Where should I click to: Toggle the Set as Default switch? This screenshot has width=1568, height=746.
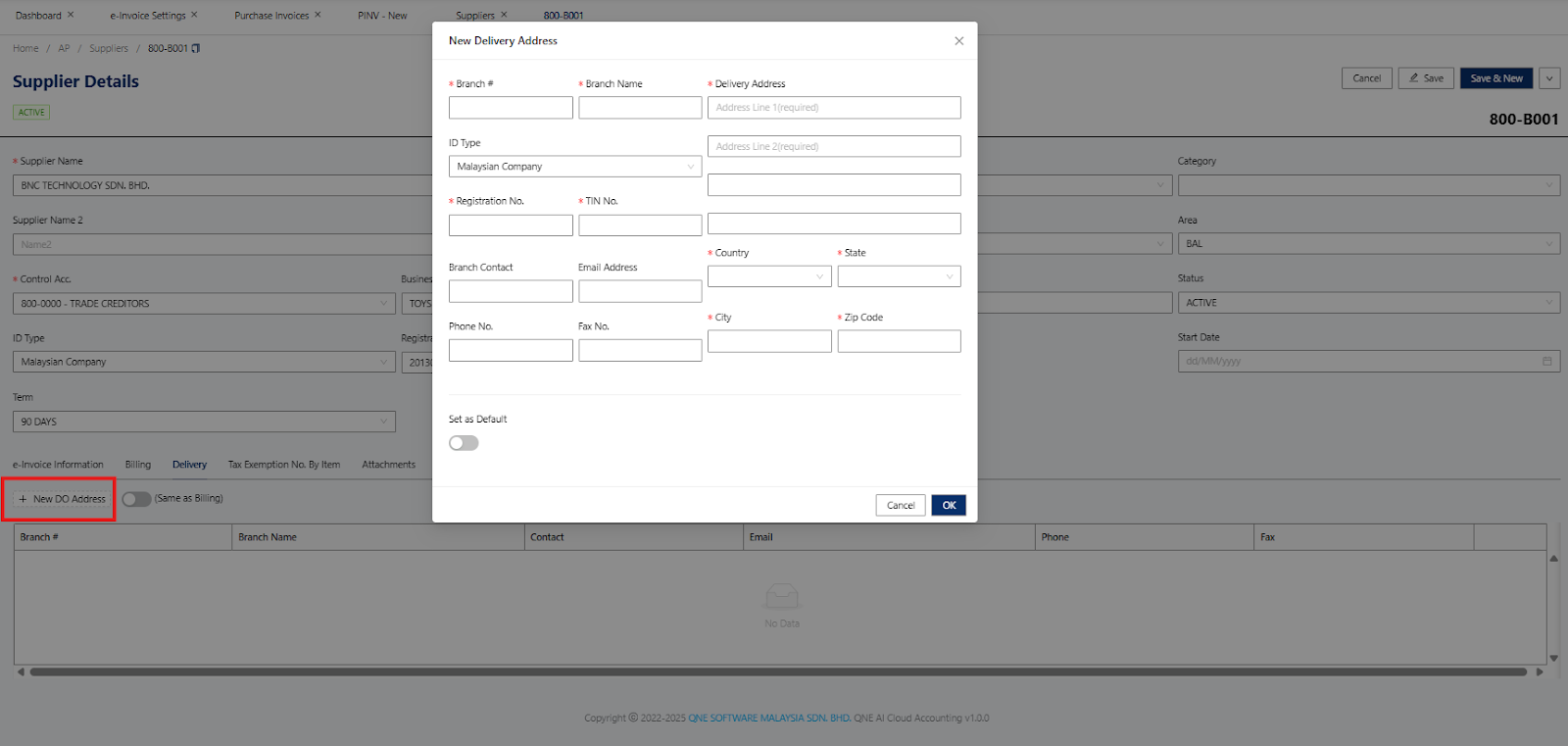pyautogui.click(x=464, y=443)
